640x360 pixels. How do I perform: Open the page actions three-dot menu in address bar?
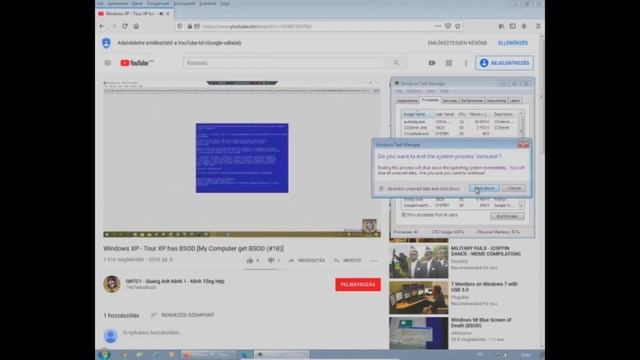(x=438, y=26)
